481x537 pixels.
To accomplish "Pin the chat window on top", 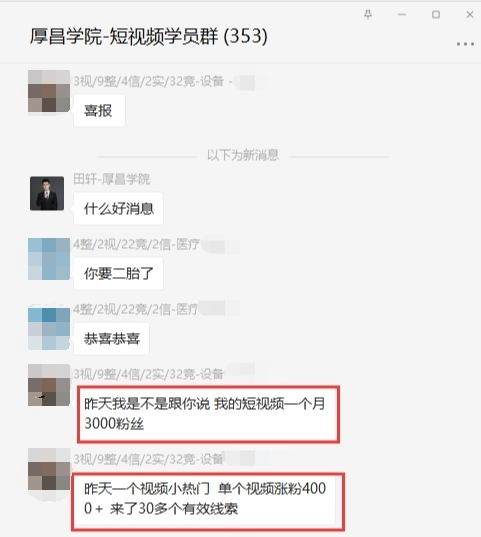I will click(368, 14).
